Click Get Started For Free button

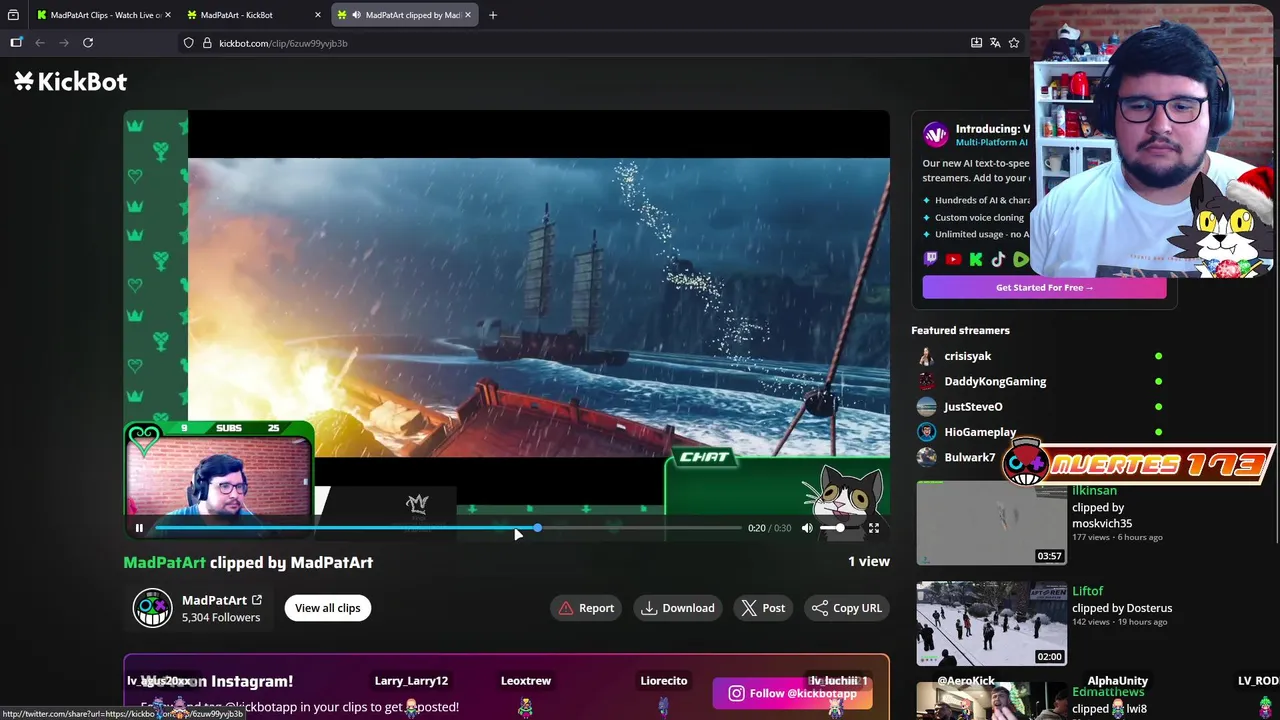[x=1044, y=287]
